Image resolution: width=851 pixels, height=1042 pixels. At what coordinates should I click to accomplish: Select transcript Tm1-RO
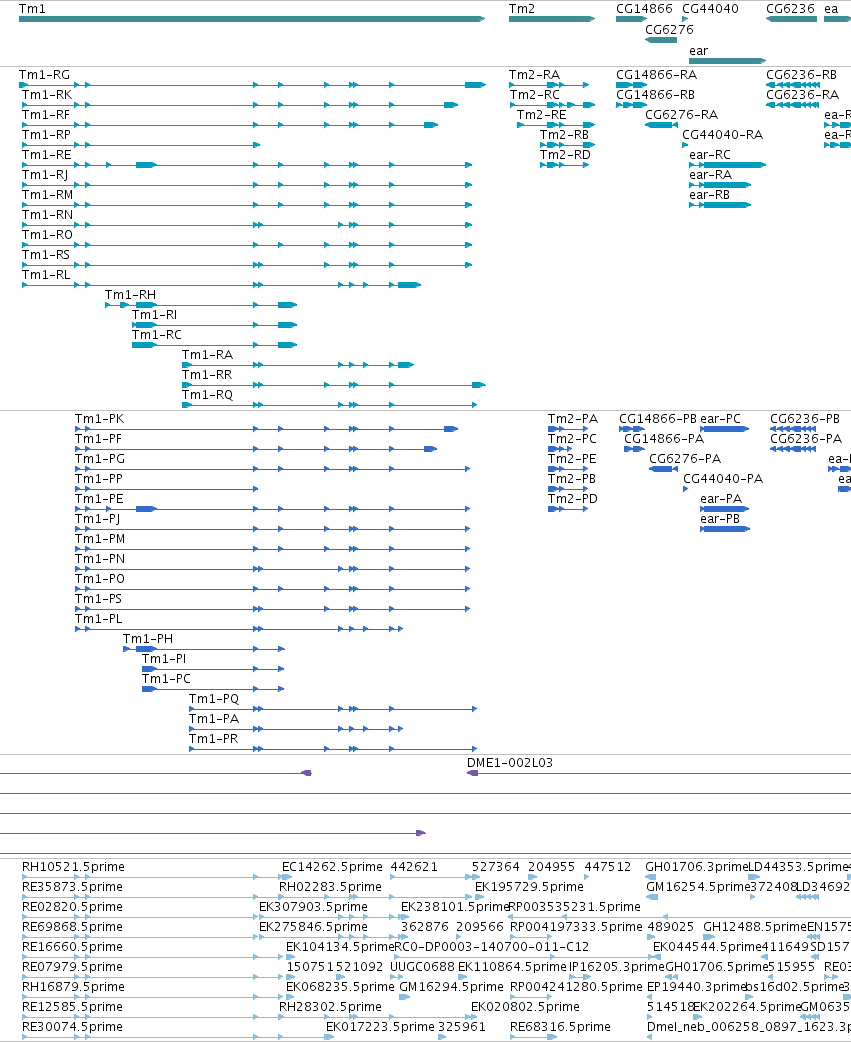click(247, 245)
